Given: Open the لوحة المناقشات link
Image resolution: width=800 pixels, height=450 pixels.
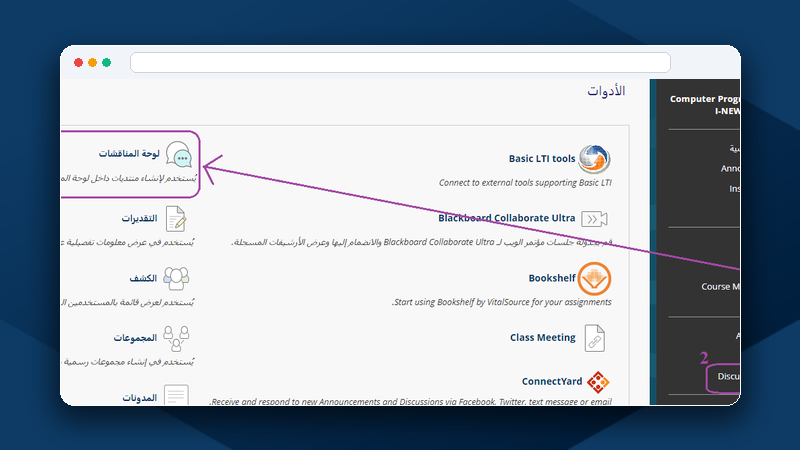Looking at the screenshot, I should click(x=129, y=154).
